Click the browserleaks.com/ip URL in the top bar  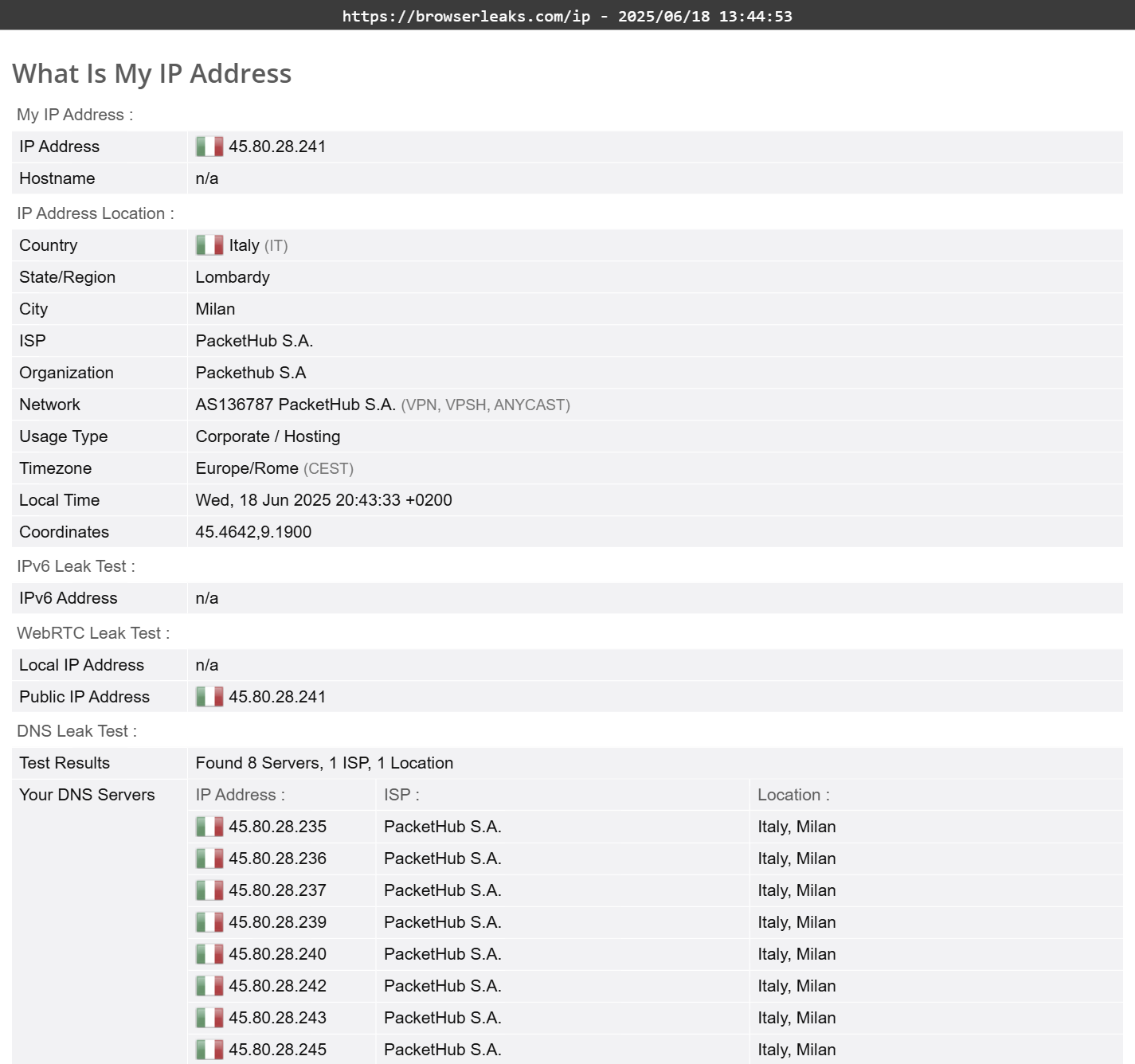pos(466,16)
